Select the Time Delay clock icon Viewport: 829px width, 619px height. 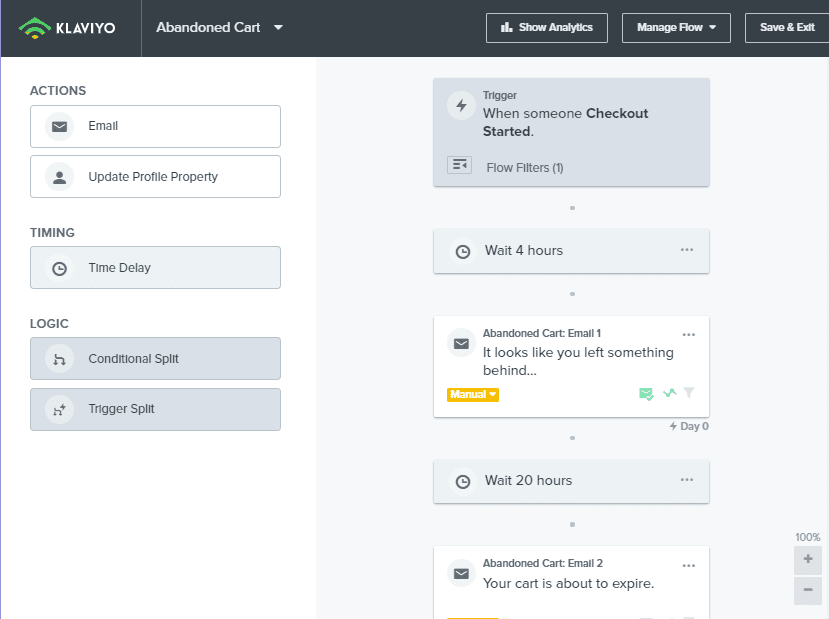tap(60, 268)
